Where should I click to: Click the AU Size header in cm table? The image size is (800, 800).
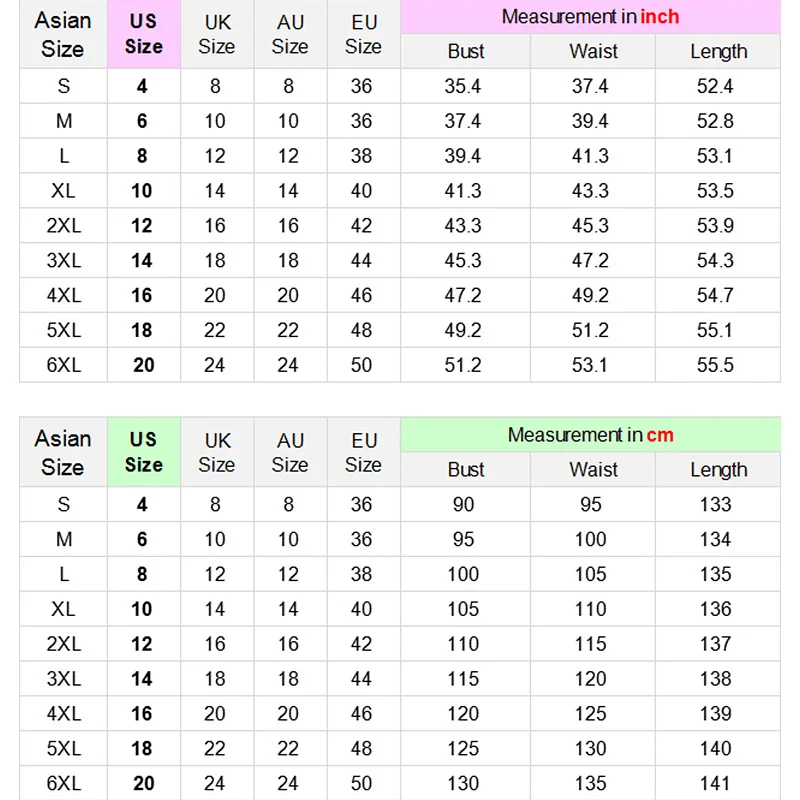click(x=290, y=452)
